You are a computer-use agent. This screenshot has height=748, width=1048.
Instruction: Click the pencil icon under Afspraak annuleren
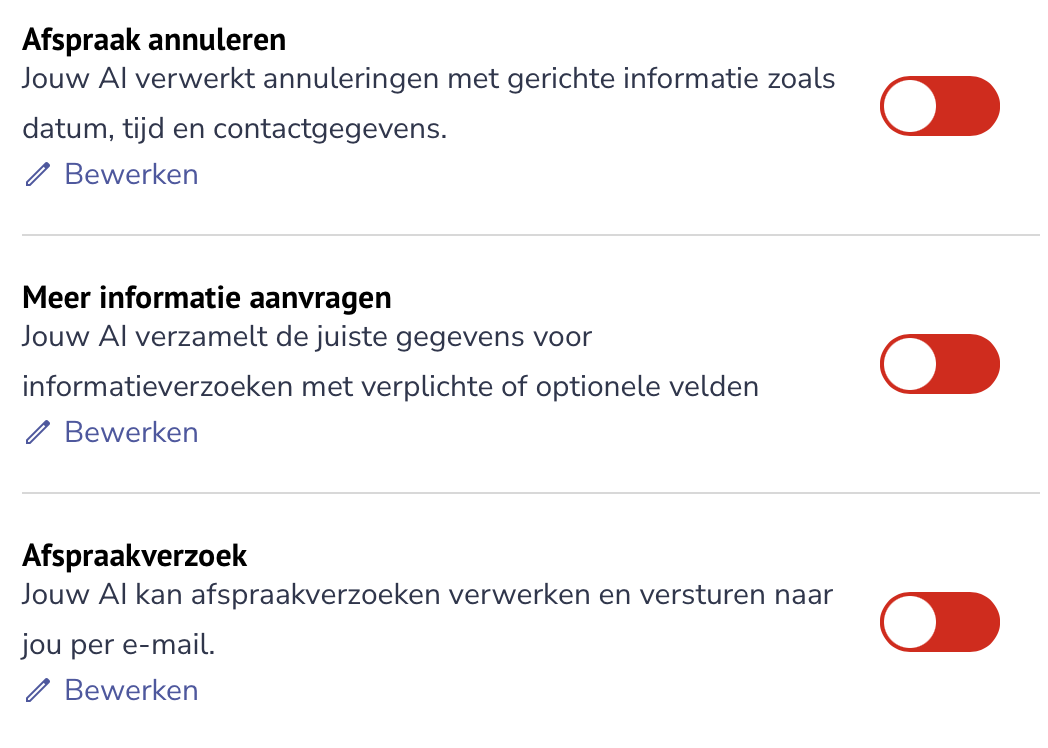[37, 174]
